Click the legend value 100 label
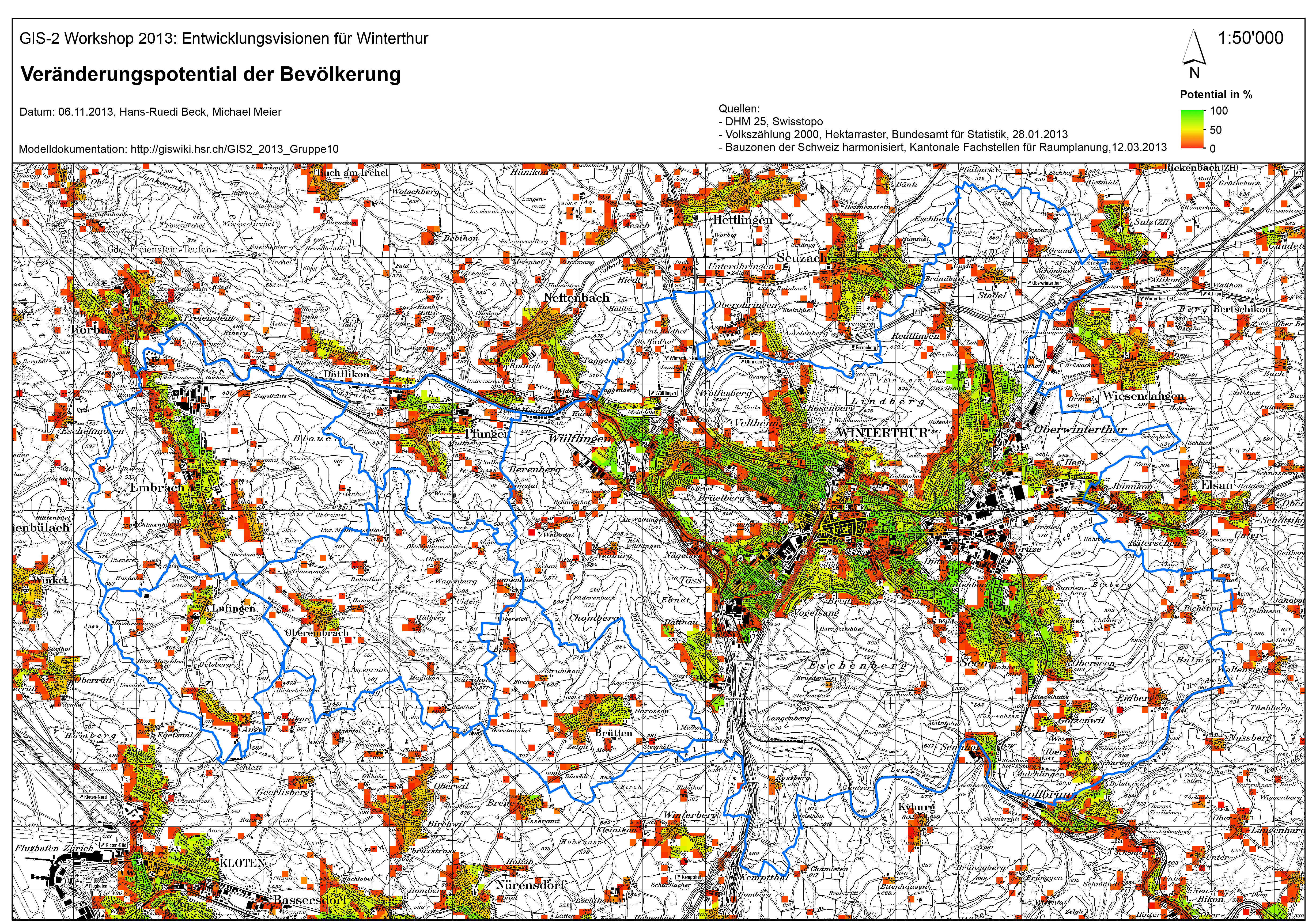Viewport: 1316px width, 922px height. coord(1219,111)
